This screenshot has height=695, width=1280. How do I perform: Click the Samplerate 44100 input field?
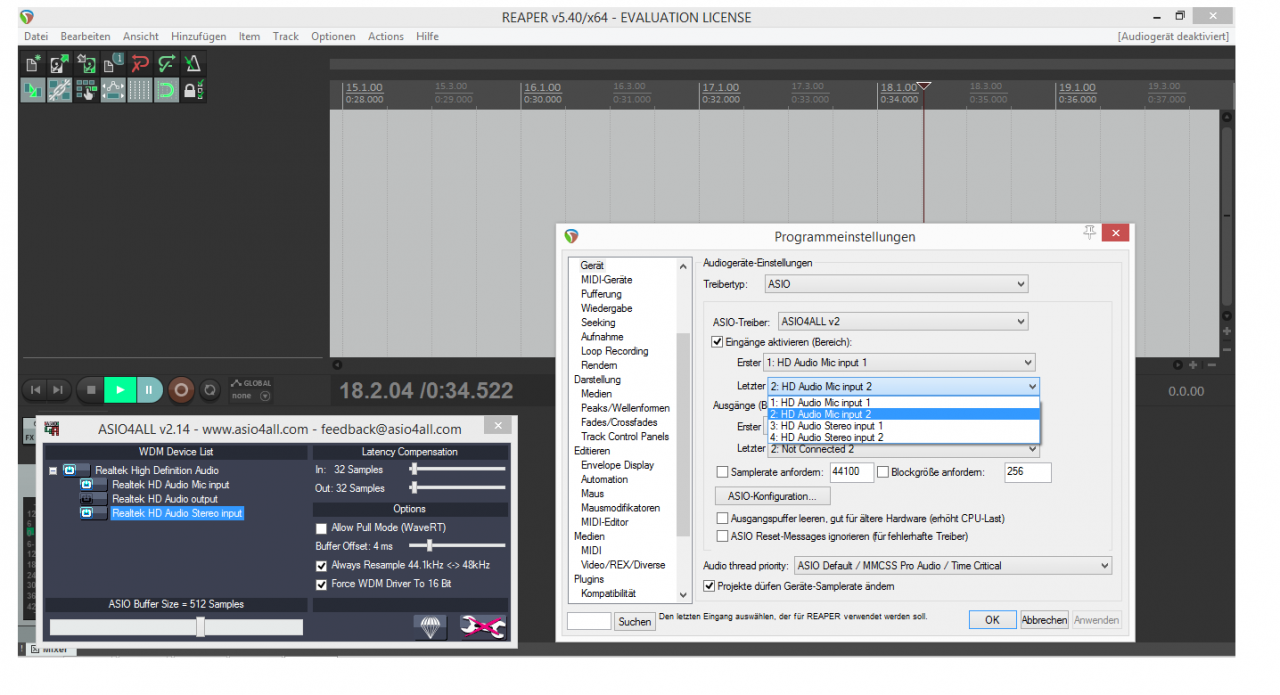pos(852,472)
